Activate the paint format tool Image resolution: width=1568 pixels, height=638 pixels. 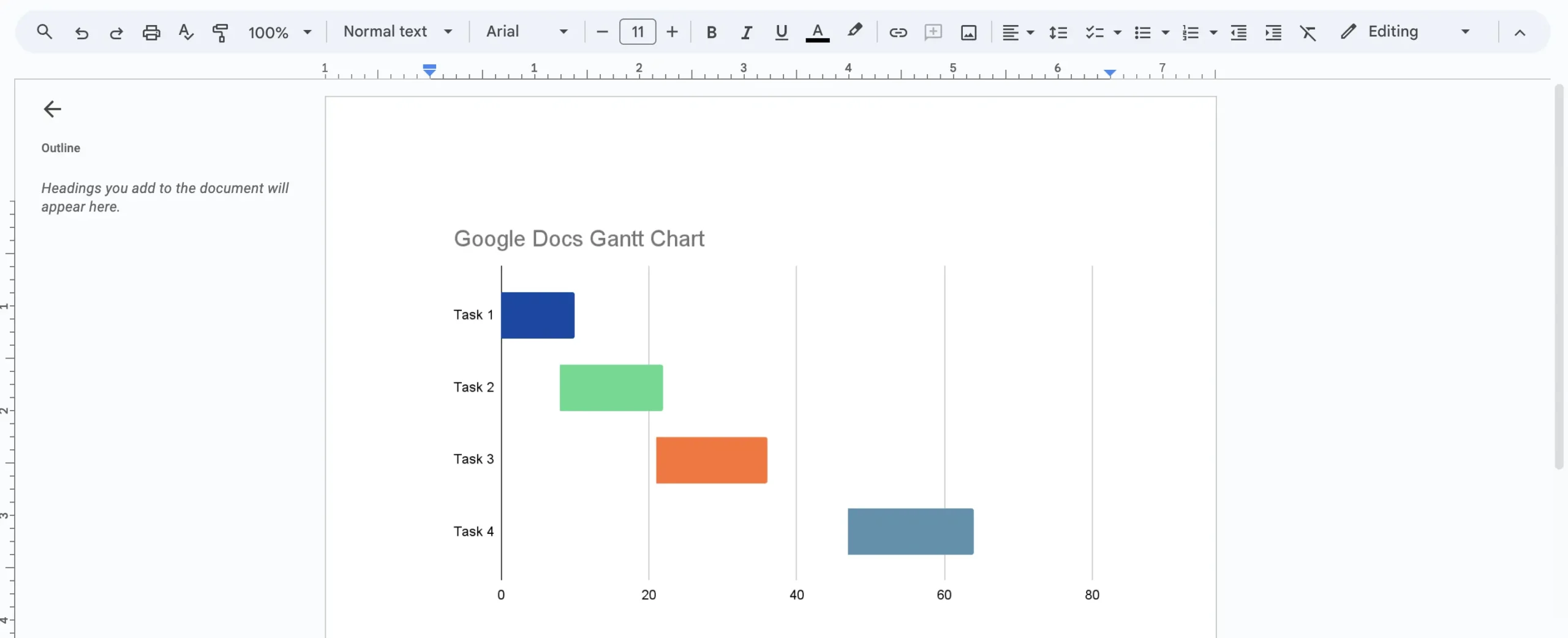pyautogui.click(x=221, y=32)
